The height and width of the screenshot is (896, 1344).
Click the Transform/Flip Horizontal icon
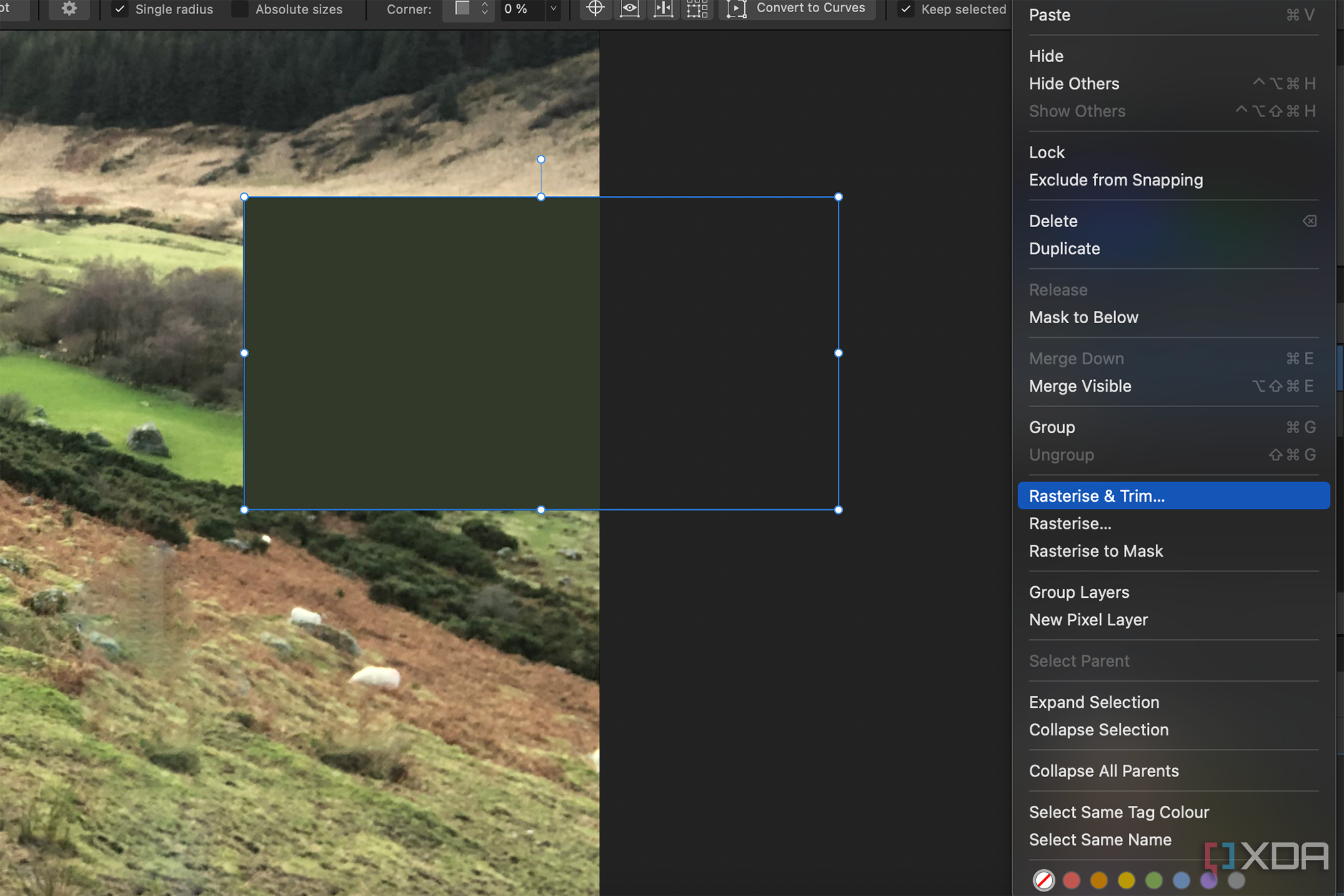point(663,9)
